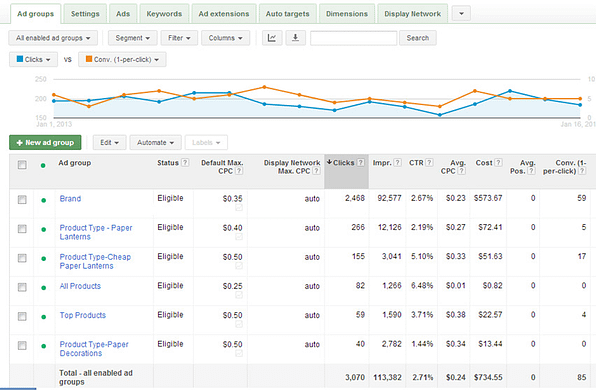Open Product Type-Cheap Paper Lanterns link

pos(95,262)
